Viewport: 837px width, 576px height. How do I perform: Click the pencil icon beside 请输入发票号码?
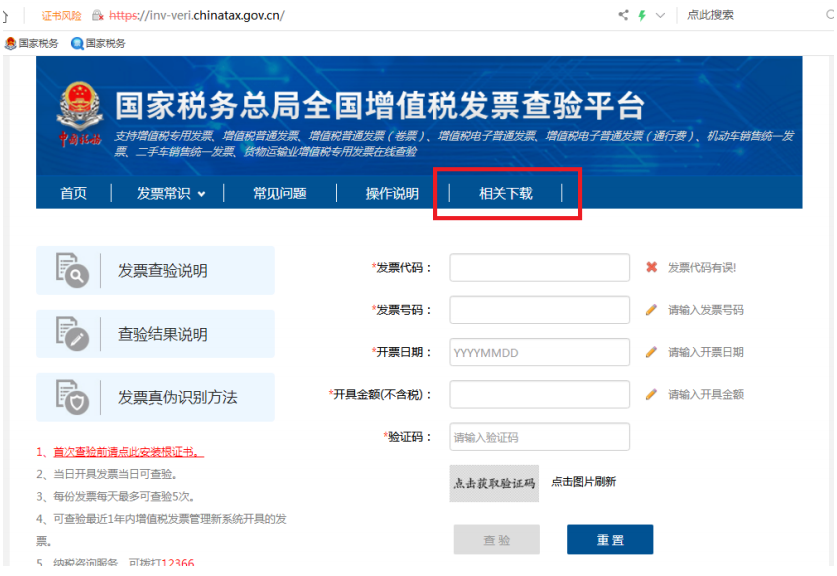[x=651, y=310]
